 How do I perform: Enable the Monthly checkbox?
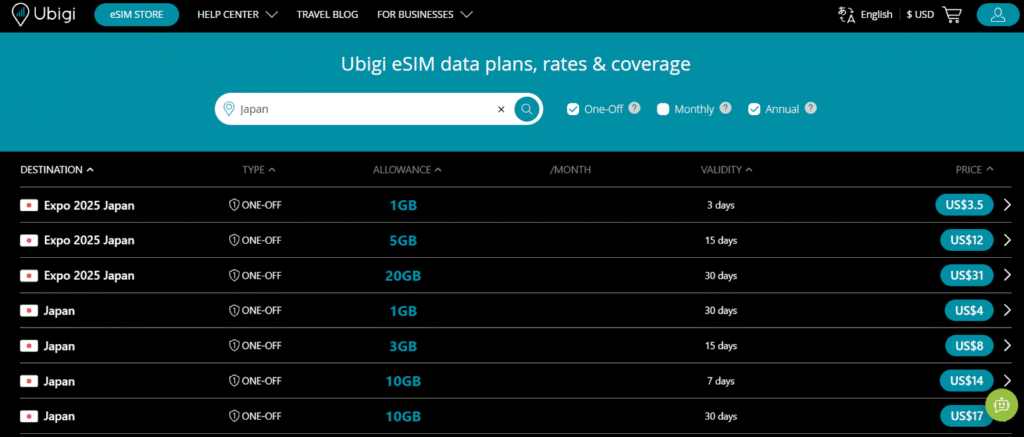(663, 109)
